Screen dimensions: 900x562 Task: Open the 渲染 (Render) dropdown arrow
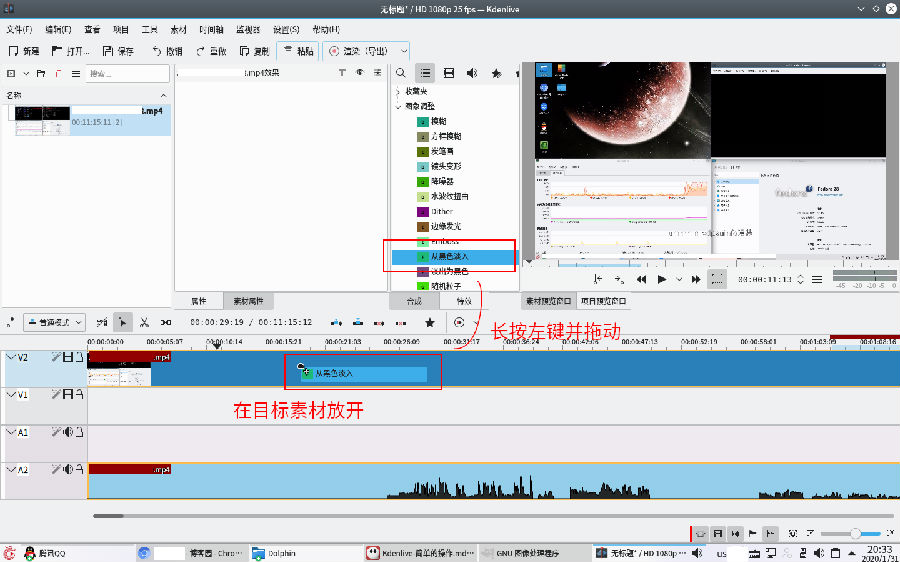[404, 50]
